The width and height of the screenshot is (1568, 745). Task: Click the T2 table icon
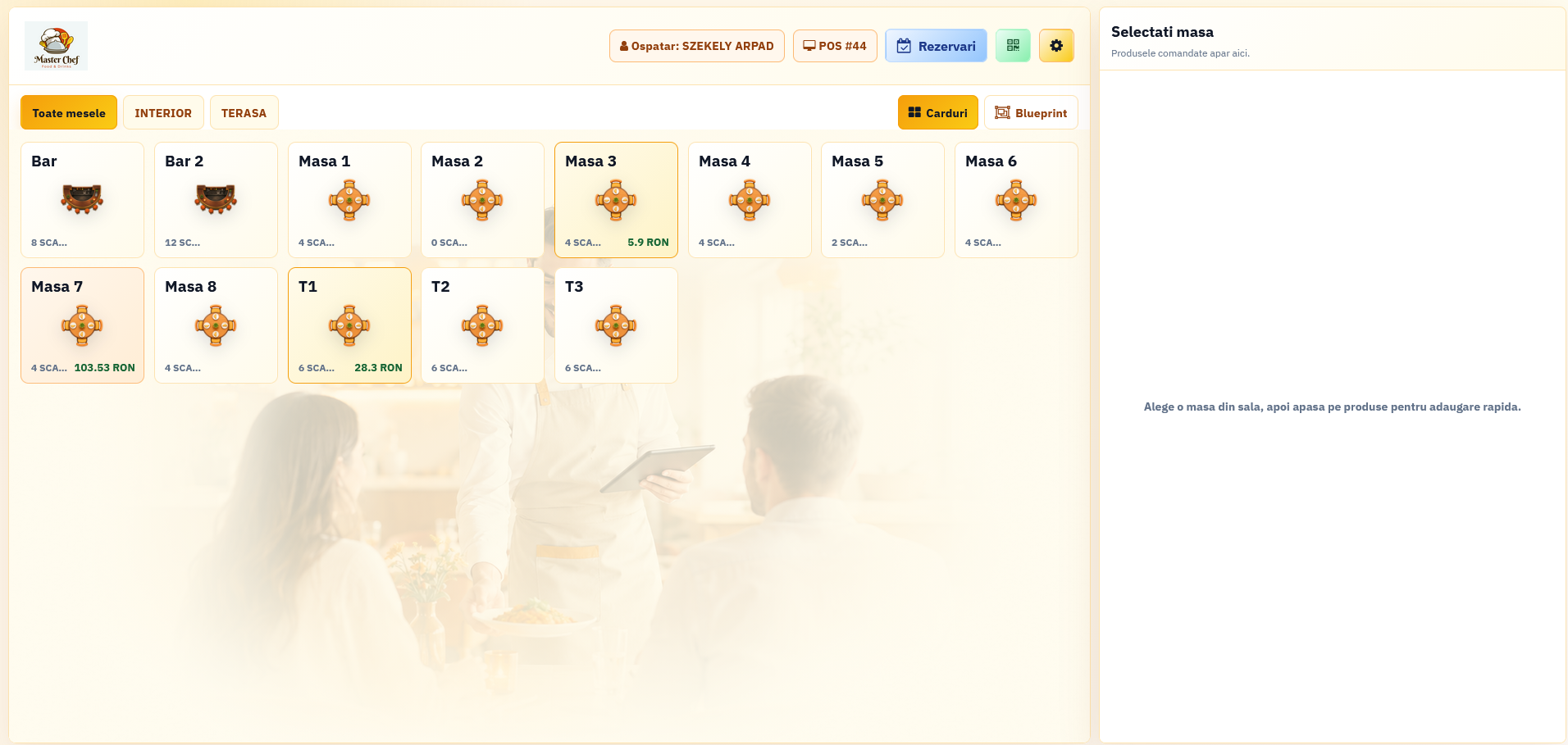(x=482, y=325)
